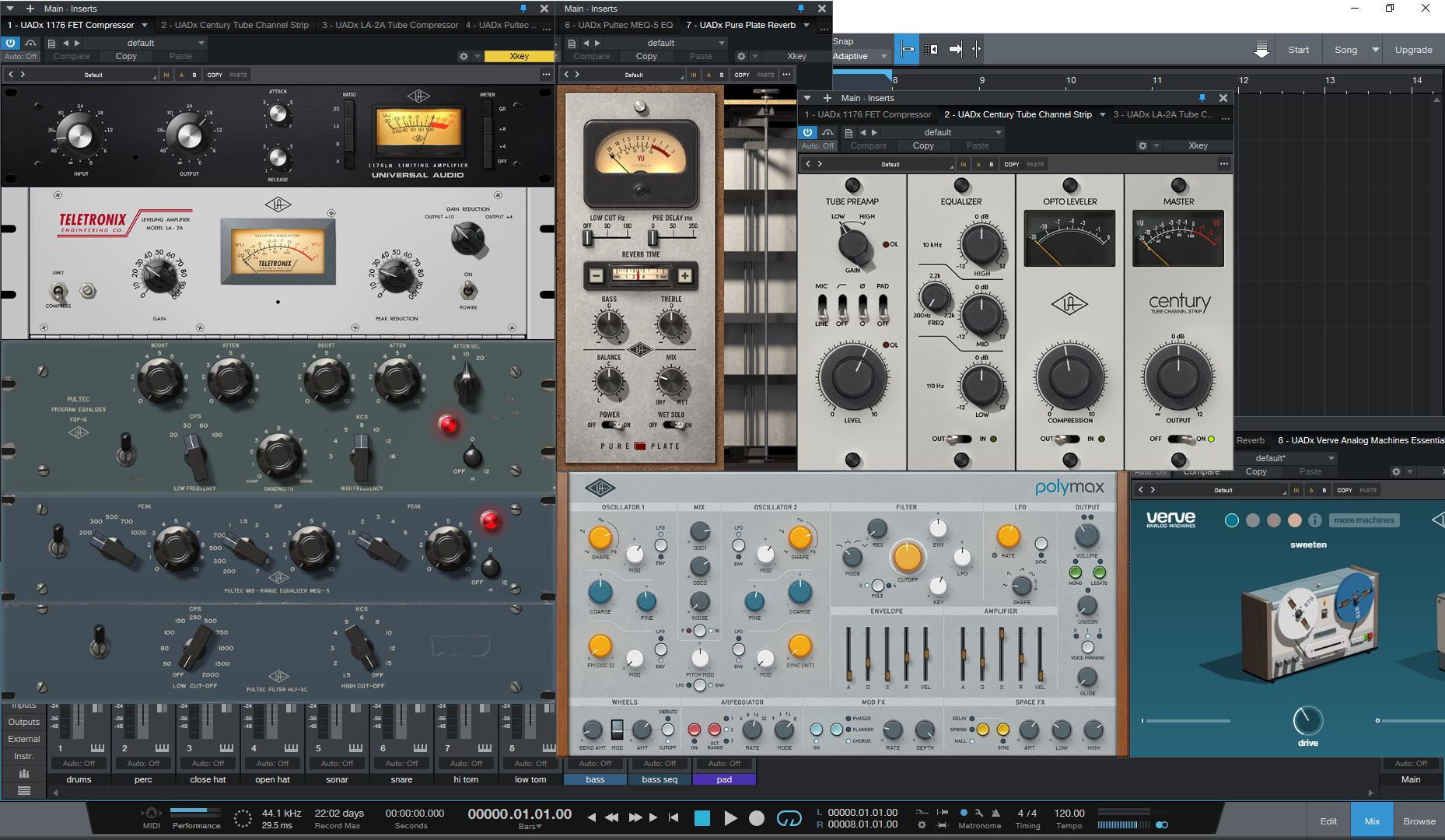Open the Browse view tab
The width and height of the screenshot is (1445, 840).
click(x=1419, y=821)
